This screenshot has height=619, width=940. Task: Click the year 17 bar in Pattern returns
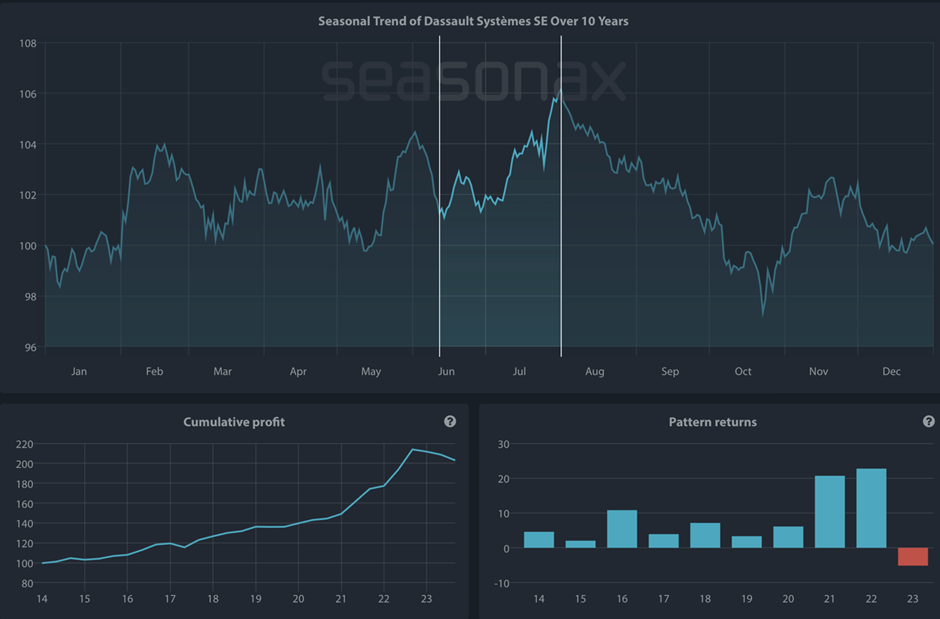[664, 541]
